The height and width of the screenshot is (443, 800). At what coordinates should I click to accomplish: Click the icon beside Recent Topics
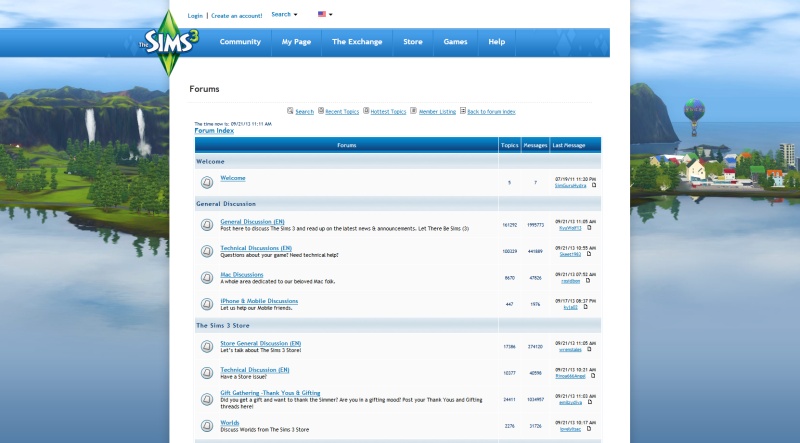[x=321, y=111]
